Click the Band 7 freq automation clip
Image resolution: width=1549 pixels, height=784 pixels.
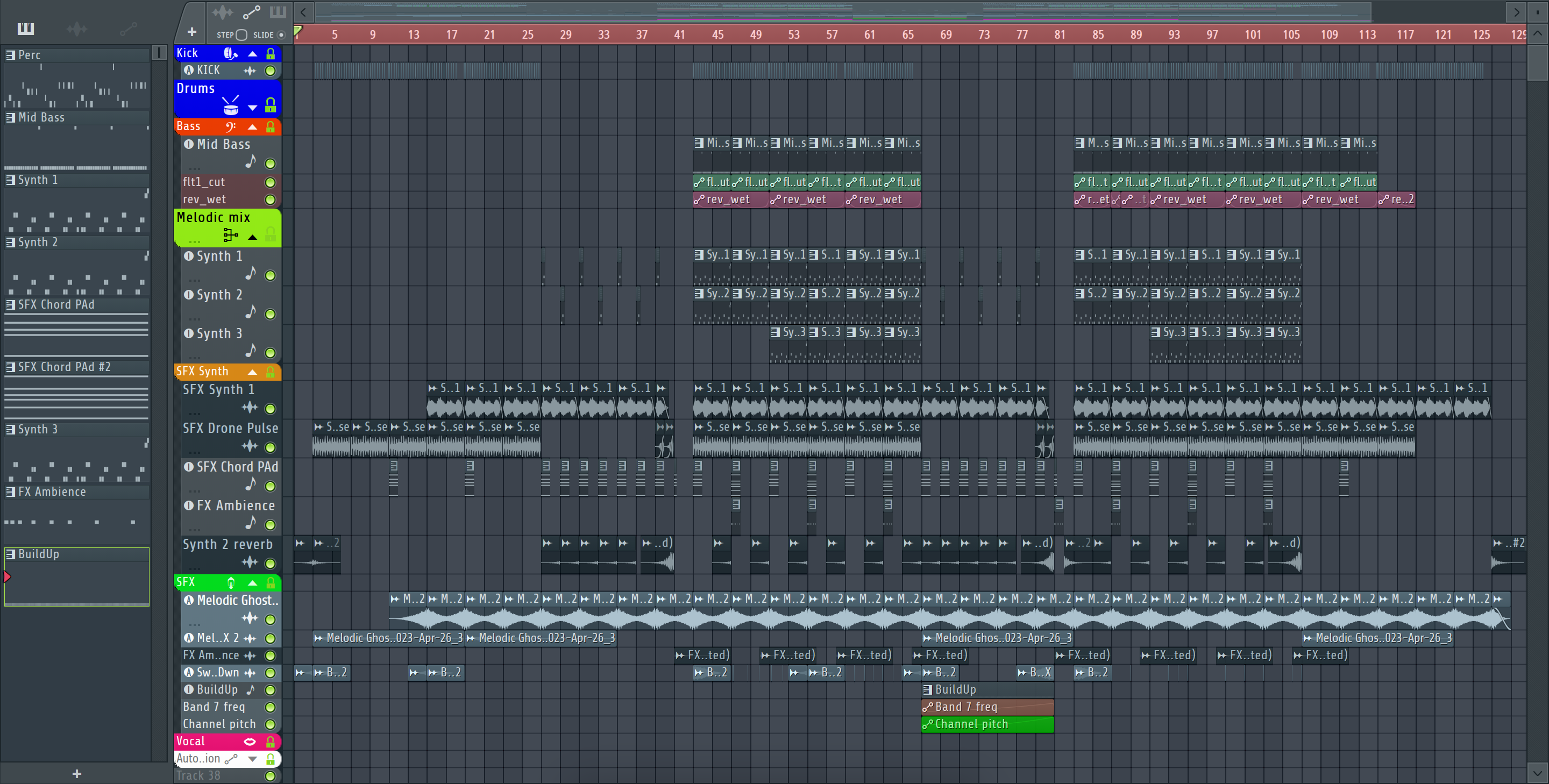987,707
